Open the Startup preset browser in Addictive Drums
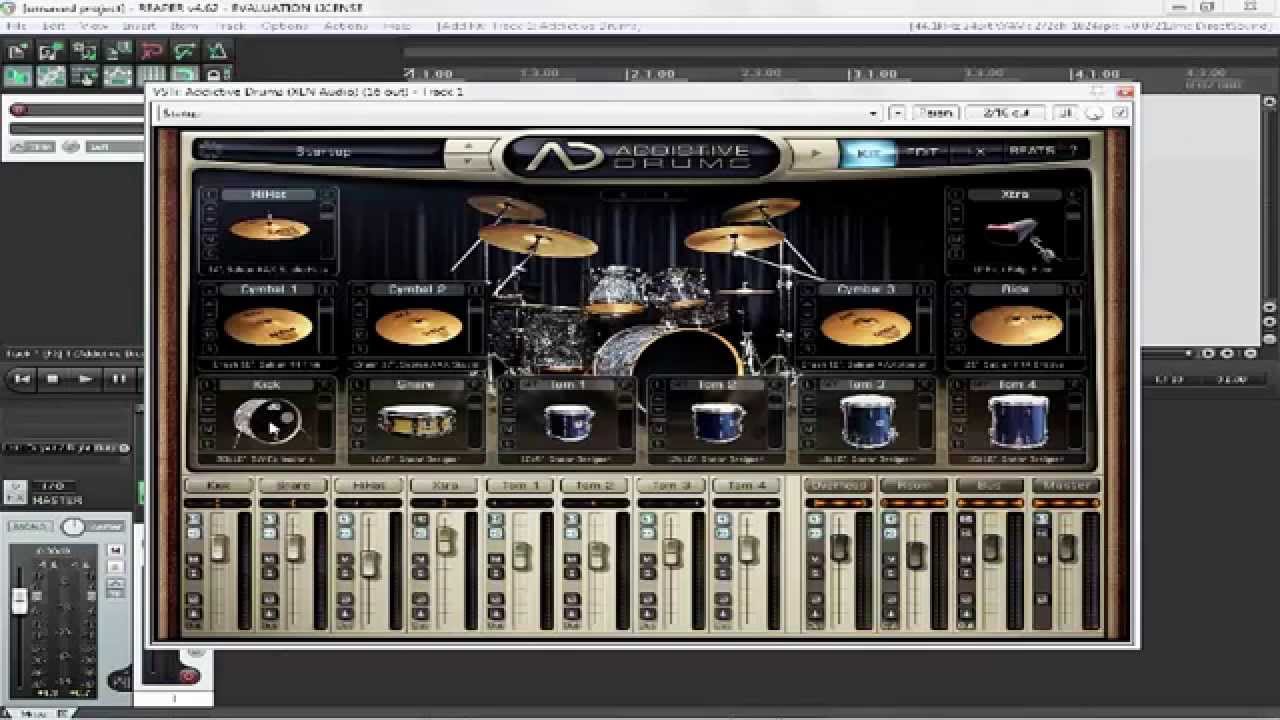 pyautogui.click(x=322, y=152)
